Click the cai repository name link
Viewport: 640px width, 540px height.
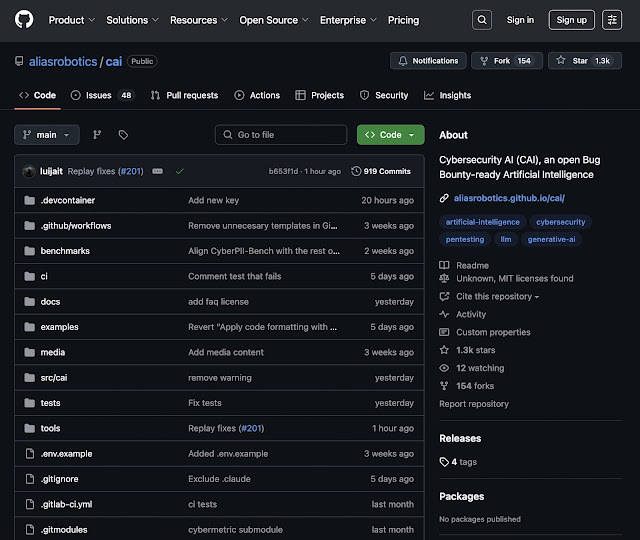[x=114, y=62]
